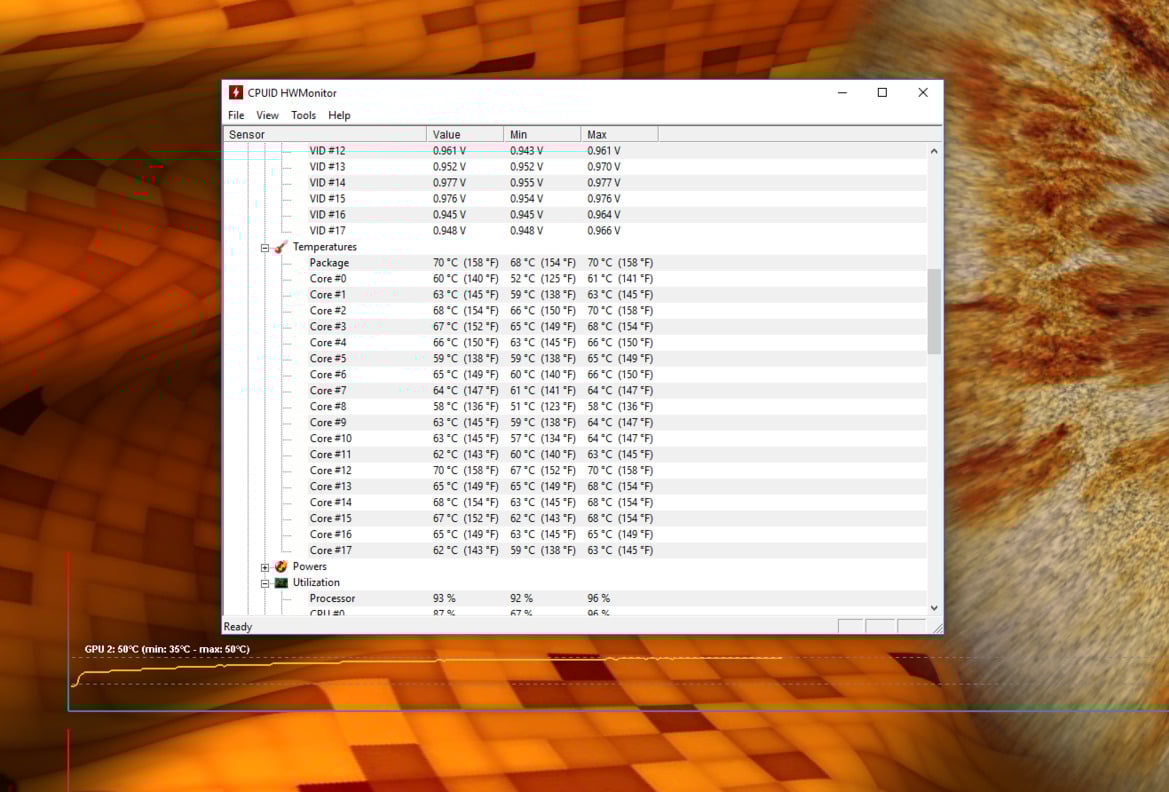Close the HWMonitor window

tap(923, 92)
